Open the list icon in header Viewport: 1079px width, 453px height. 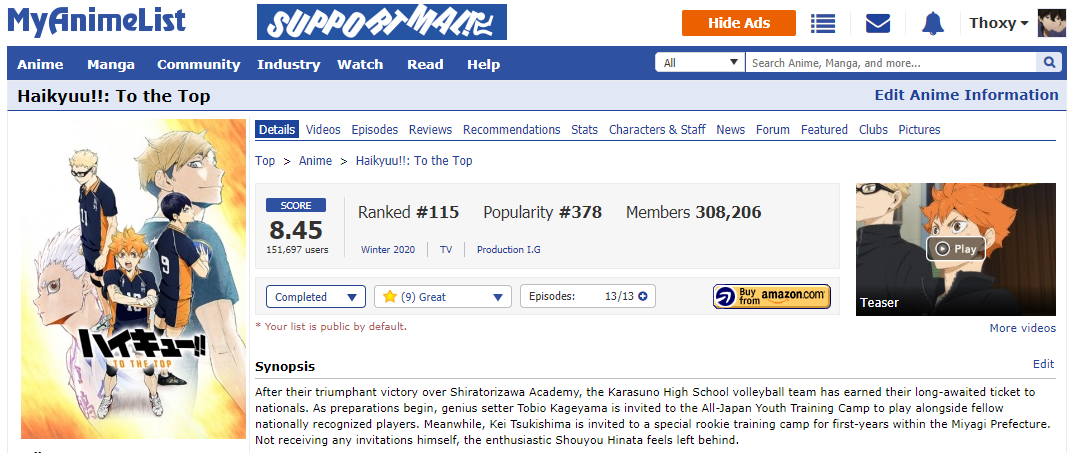pos(822,23)
